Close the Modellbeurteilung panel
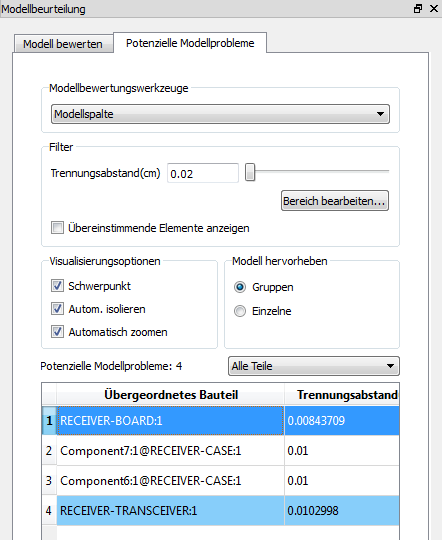This screenshot has height=540, width=442. [434, 9]
